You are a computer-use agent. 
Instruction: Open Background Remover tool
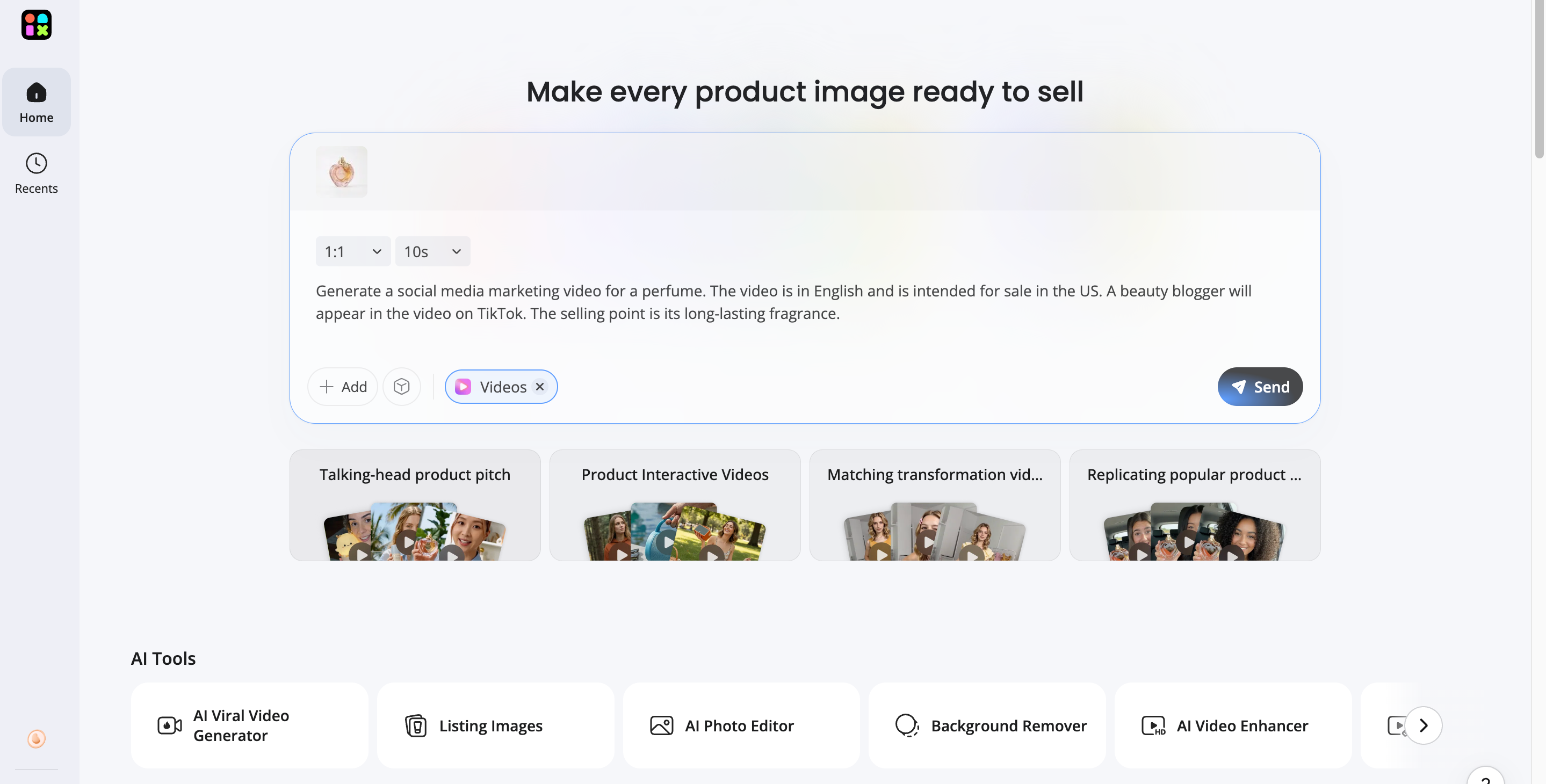987,725
